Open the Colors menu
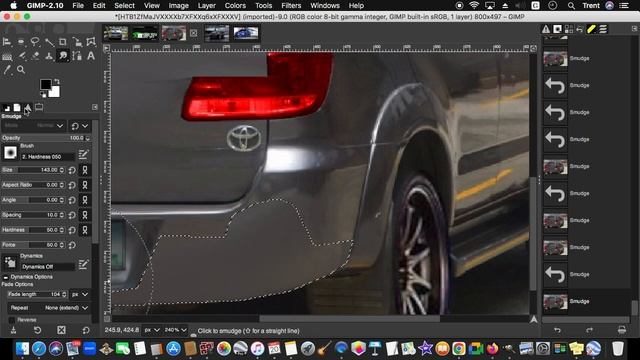The height and width of the screenshot is (360, 640). click(235, 6)
